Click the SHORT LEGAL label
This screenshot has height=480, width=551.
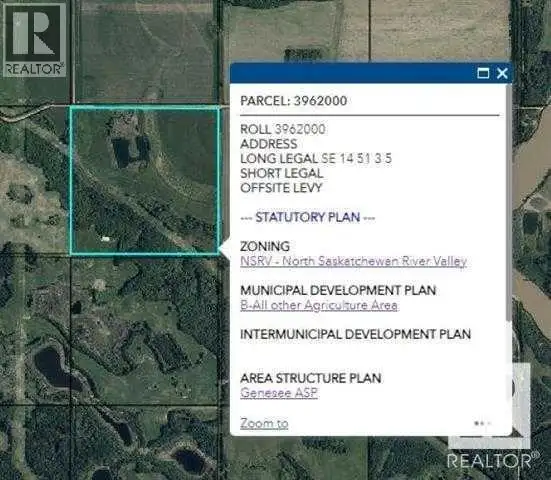tap(281, 173)
